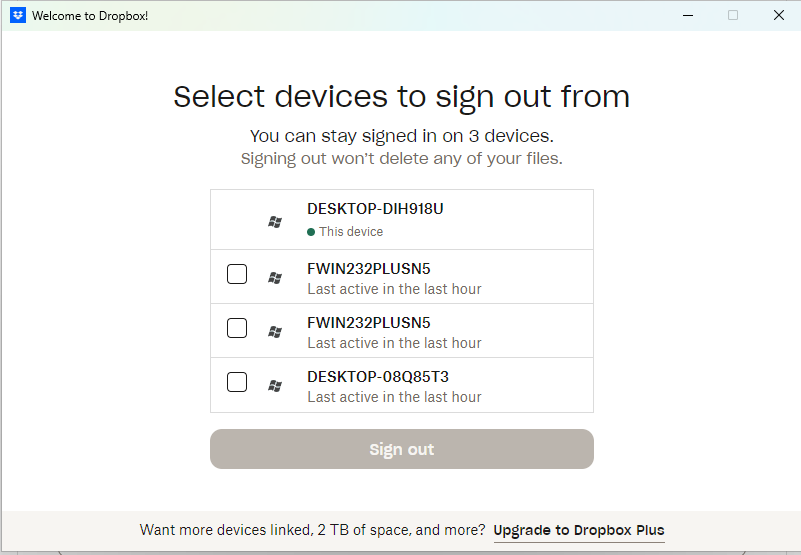This screenshot has width=801, height=555.
Task: Close the Welcome to Dropbox window
Action: point(779,15)
